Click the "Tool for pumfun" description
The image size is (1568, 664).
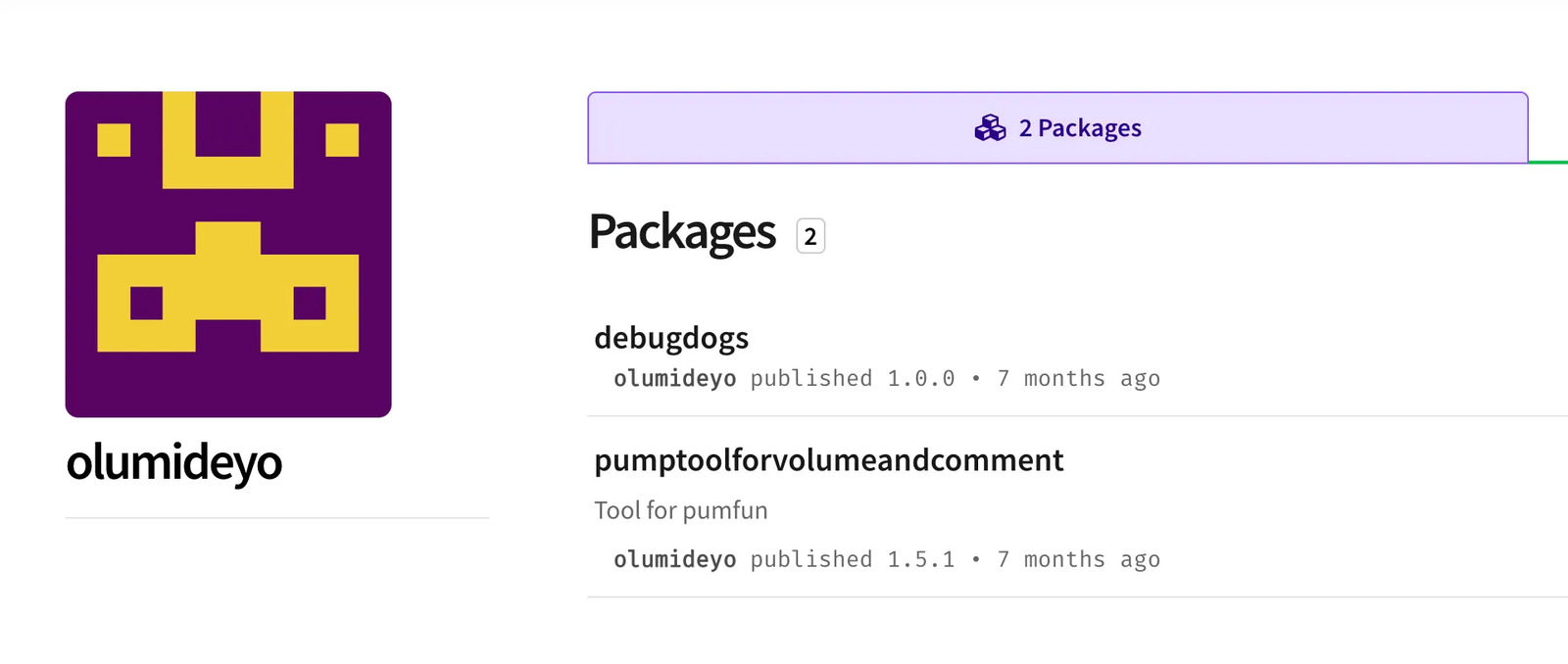pyautogui.click(x=681, y=510)
